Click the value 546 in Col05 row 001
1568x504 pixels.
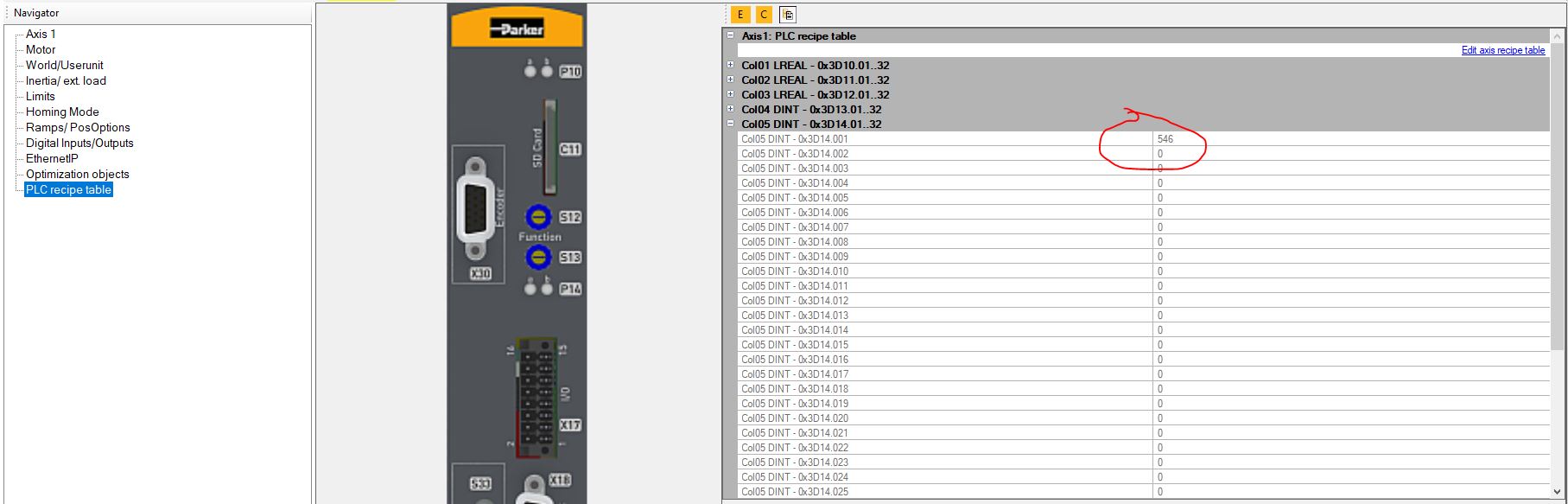pos(1165,138)
